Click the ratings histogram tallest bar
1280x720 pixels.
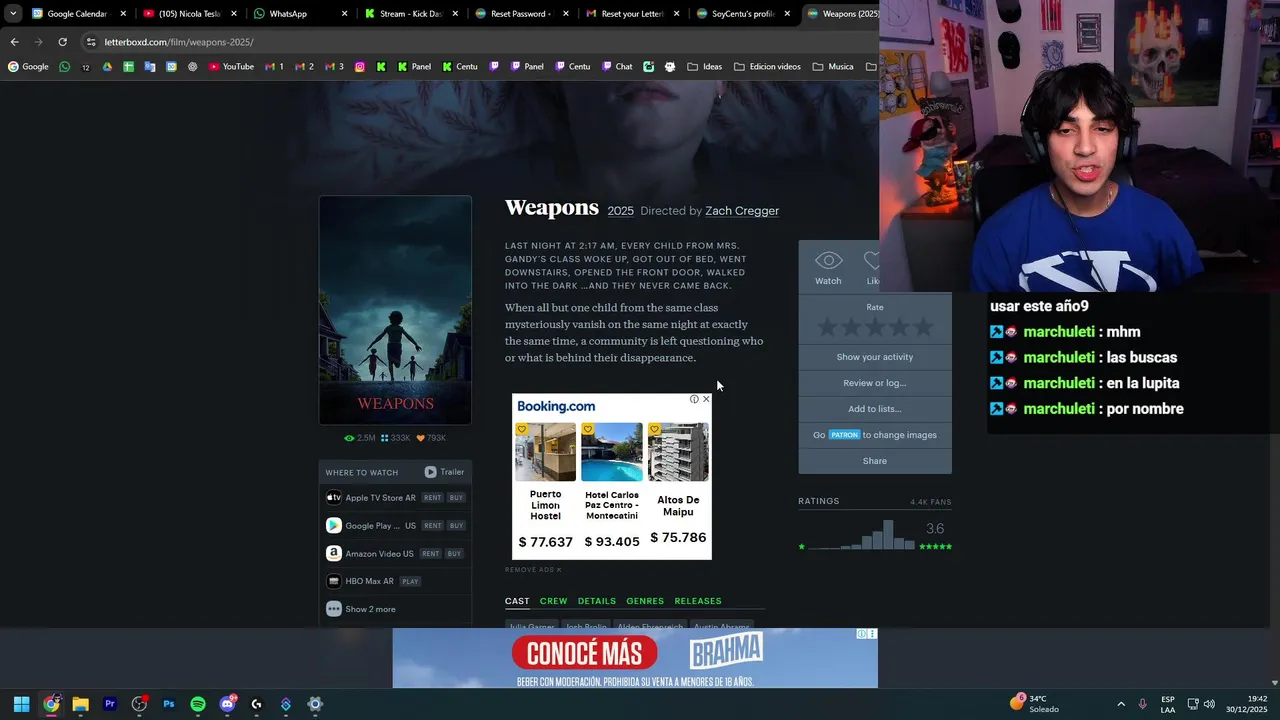coord(888,534)
